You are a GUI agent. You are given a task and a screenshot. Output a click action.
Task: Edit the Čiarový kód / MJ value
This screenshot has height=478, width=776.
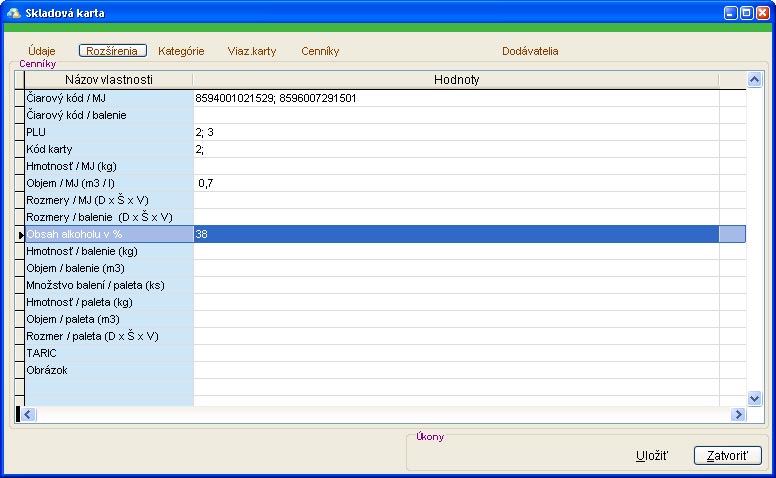click(455, 98)
